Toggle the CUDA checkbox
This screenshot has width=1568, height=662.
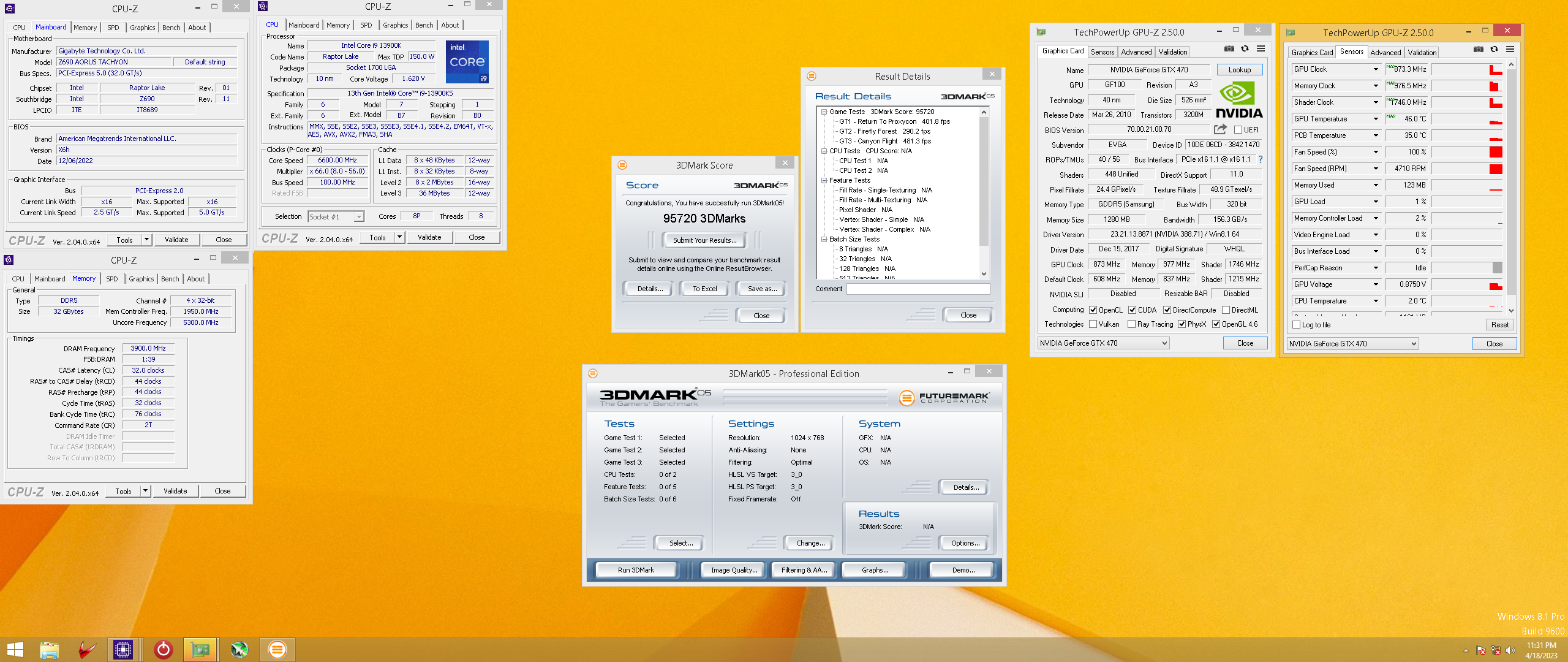coord(1132,310)
